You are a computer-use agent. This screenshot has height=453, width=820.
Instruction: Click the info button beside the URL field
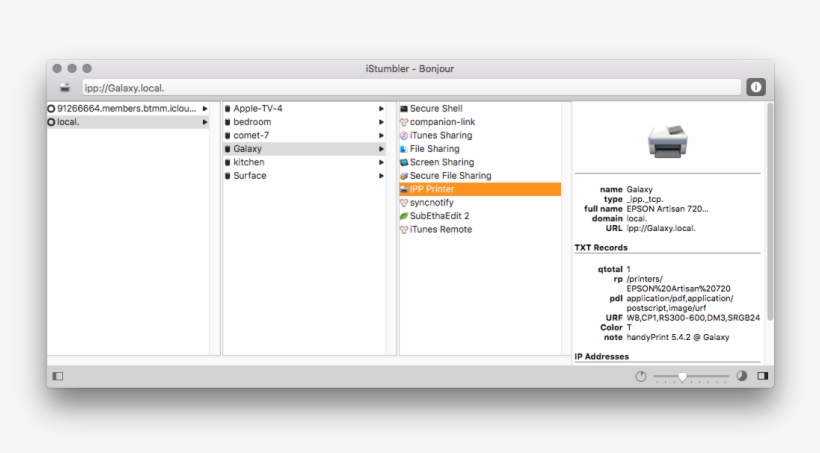[x=756, y=87]
